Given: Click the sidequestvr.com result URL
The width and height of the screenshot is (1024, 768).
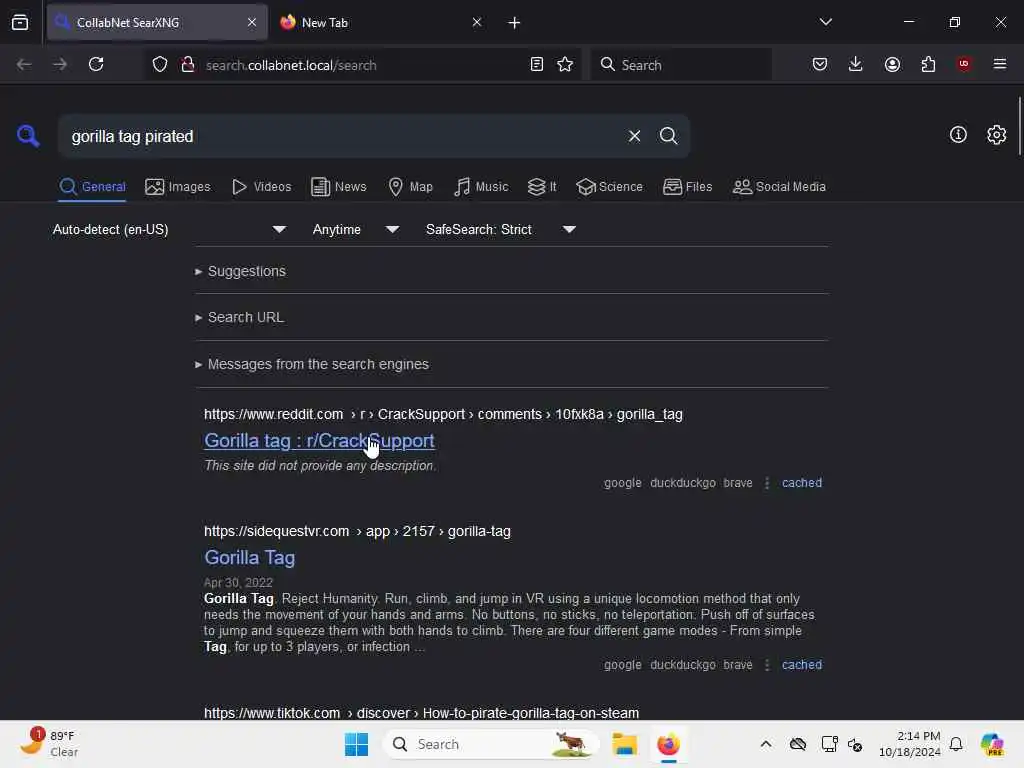Looking at the screenshot, I should pyautogui.click(x=357, y=531).
